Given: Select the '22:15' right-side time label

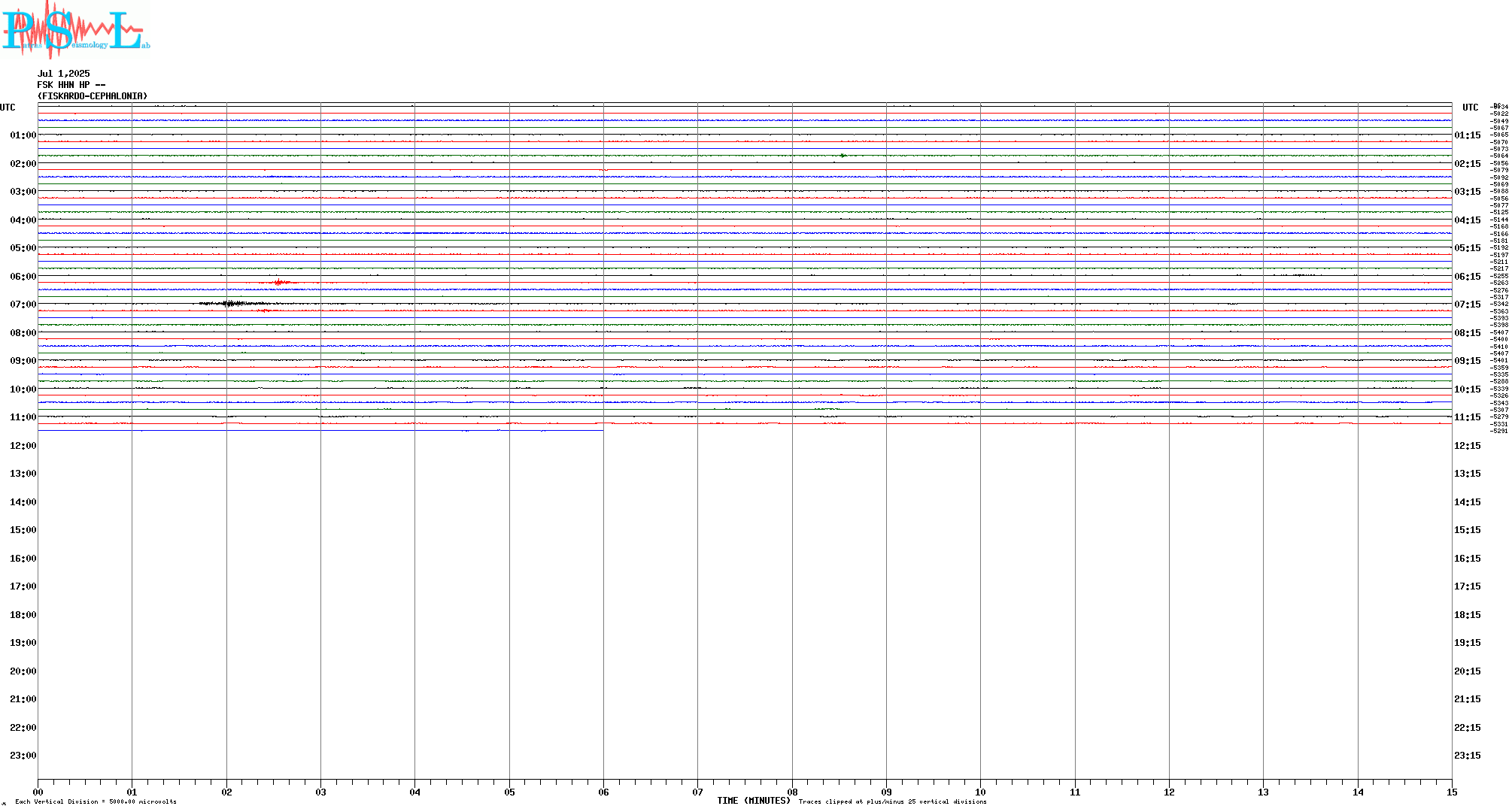Looking at the screenshot, I should tap(1468, 728).
